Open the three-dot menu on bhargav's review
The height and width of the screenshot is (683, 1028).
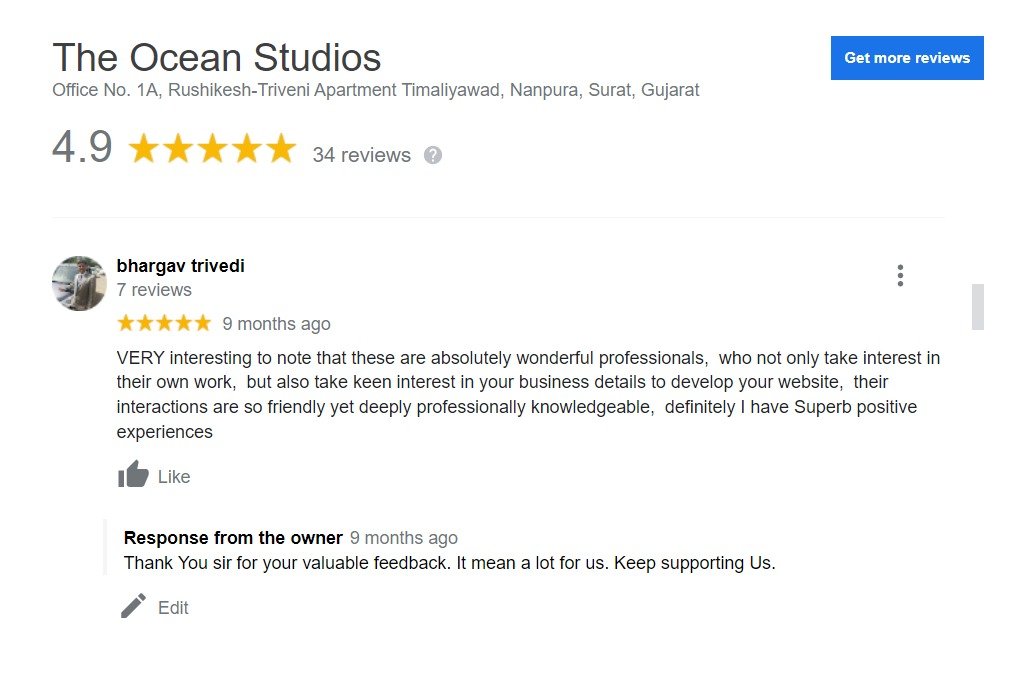[x=900, y=275]
